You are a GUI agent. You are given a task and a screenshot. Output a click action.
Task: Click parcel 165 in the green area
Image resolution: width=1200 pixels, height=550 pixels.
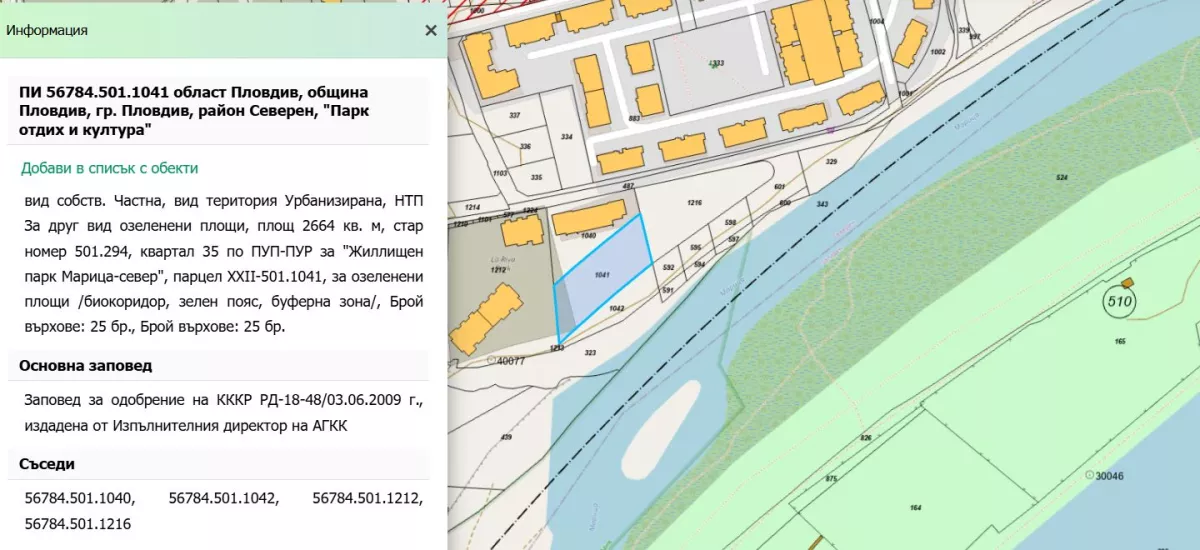tap(1120, 342)
